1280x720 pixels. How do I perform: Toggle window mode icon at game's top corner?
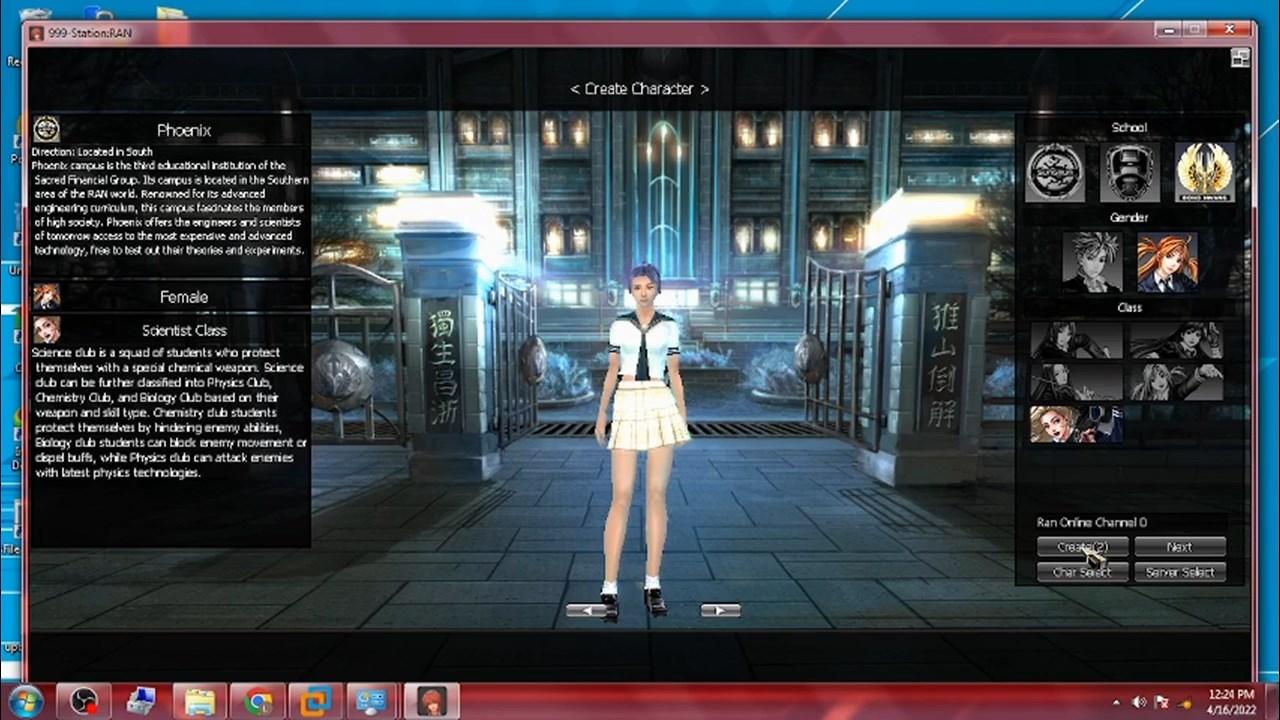tap(1240, 58)
